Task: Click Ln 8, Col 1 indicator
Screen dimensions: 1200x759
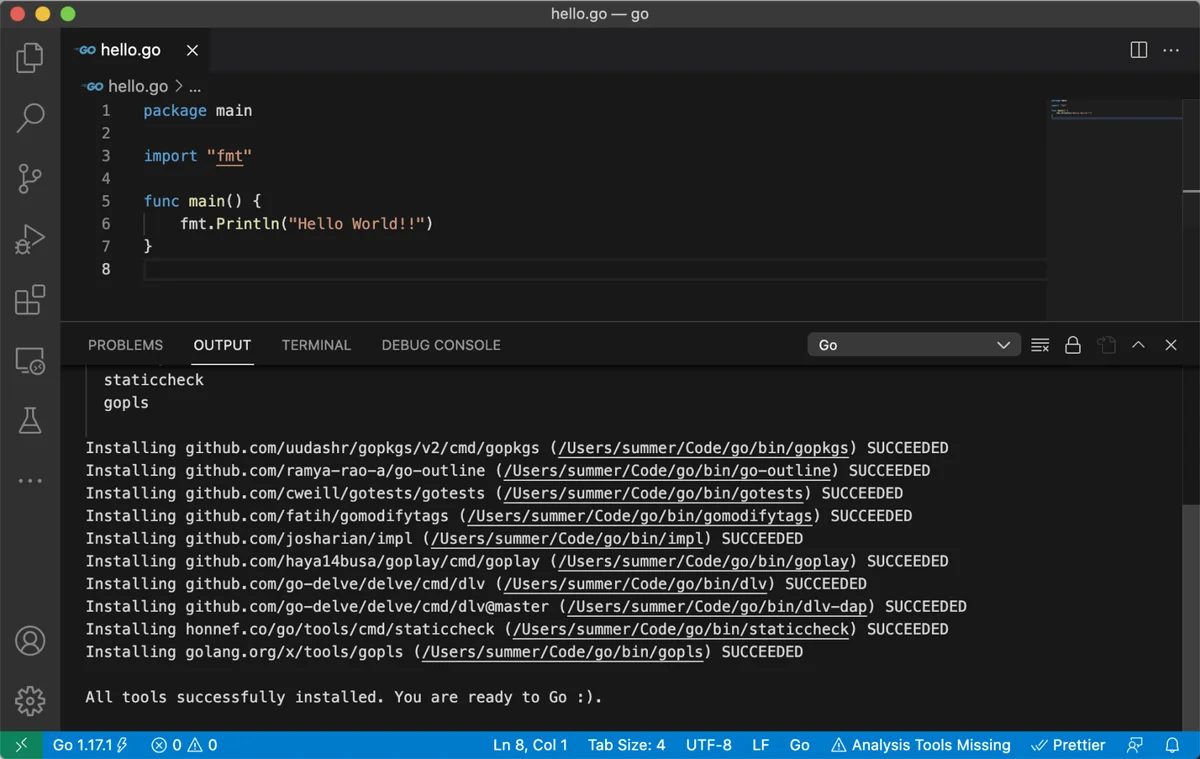Action: click(530, 745)
